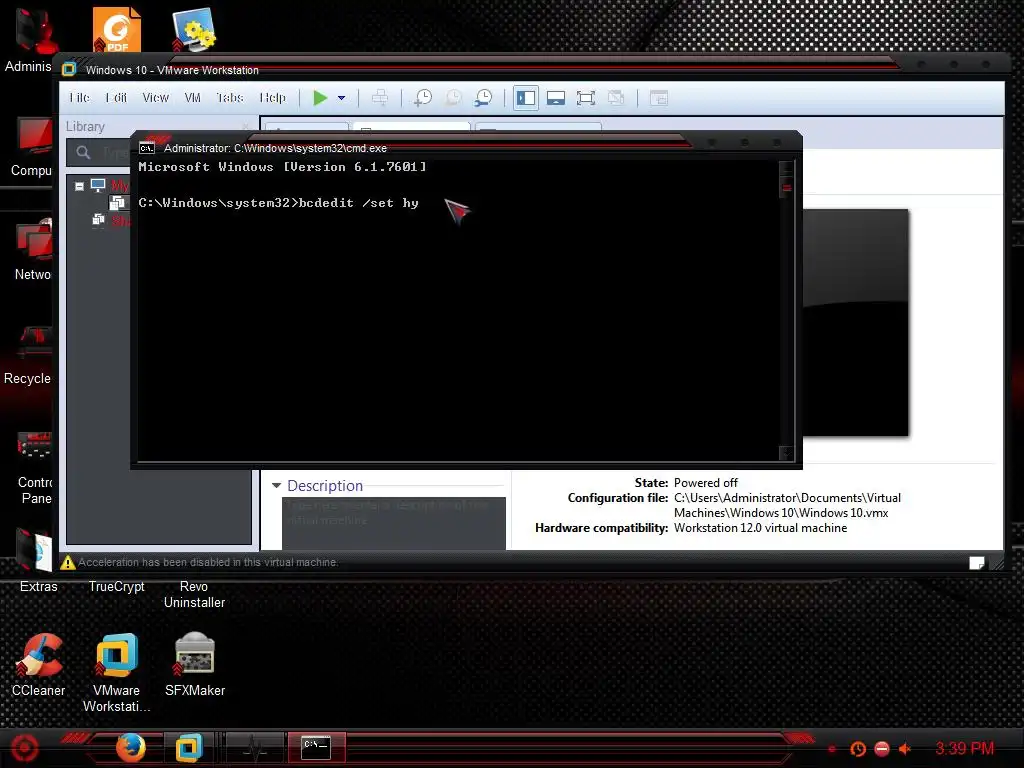Open the Tabs menu
The image size is (1024, 768).
point(229,97)
